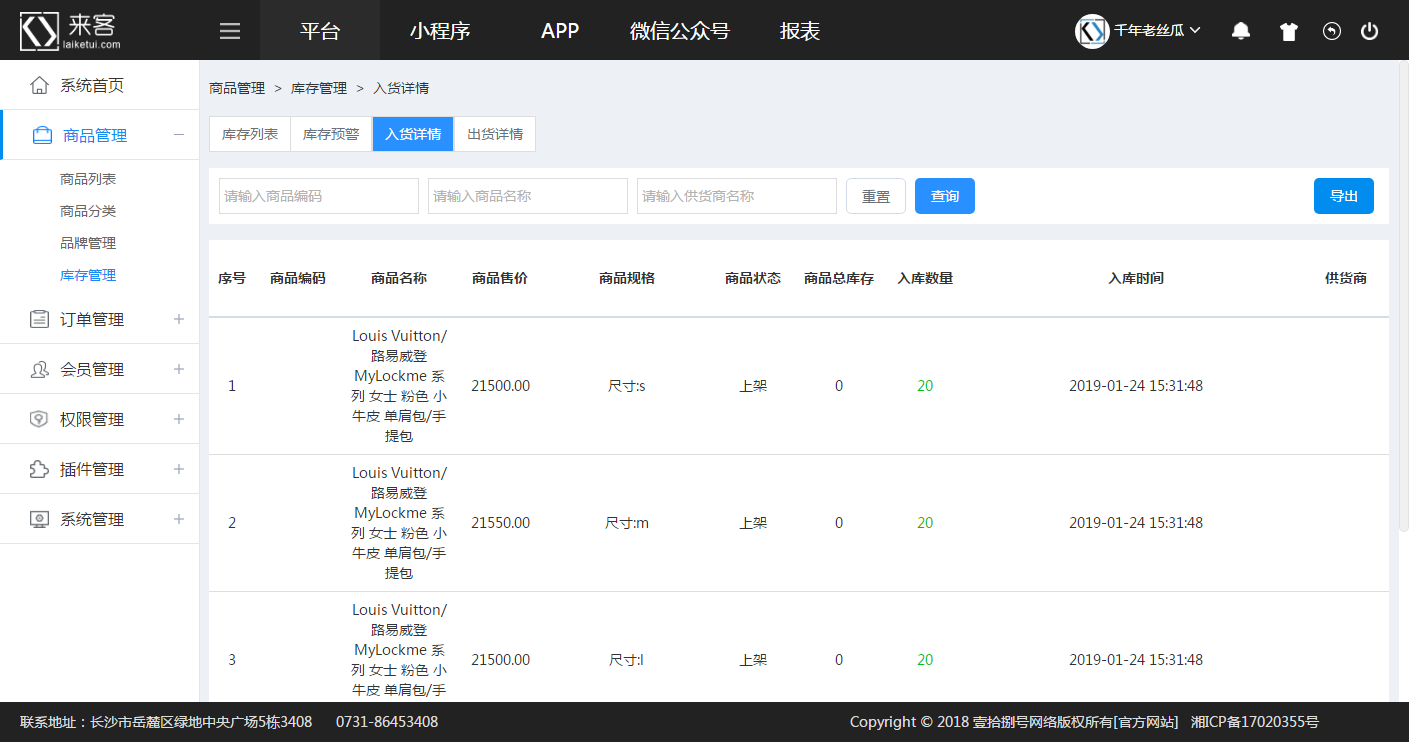Open 商品分类 in the sidebar

point(88,211)
